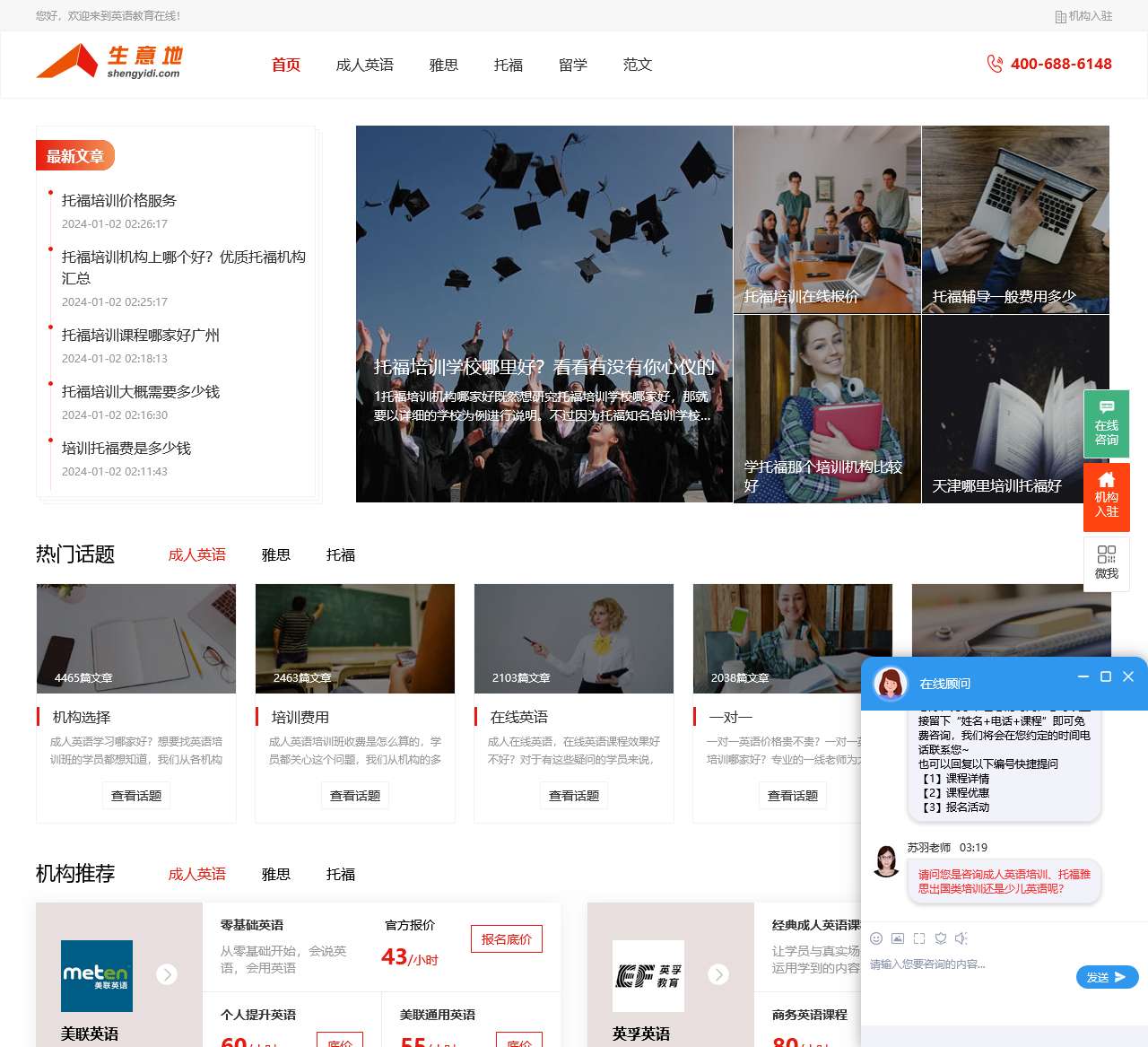Open the 雅思 navigation menu item
The image size is (1148, 1047).
pyautogui.click(x=444, y=65)
